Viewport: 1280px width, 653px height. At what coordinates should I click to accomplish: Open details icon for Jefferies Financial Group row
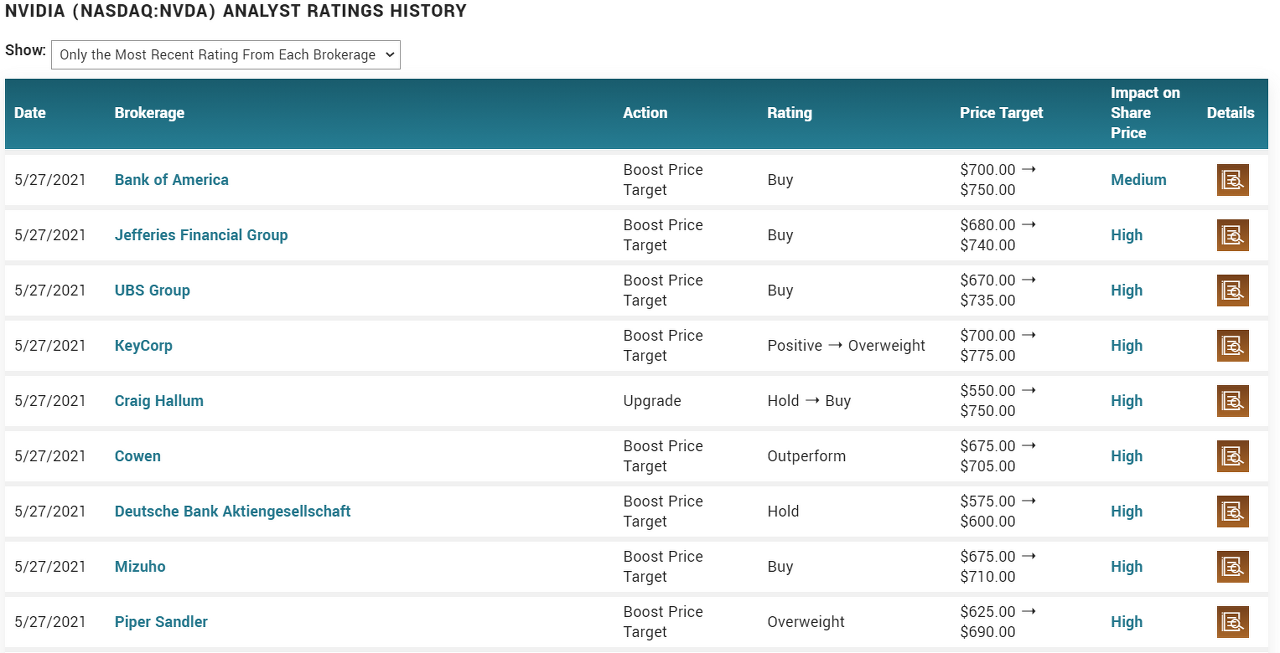click(x=1233, y=235)
